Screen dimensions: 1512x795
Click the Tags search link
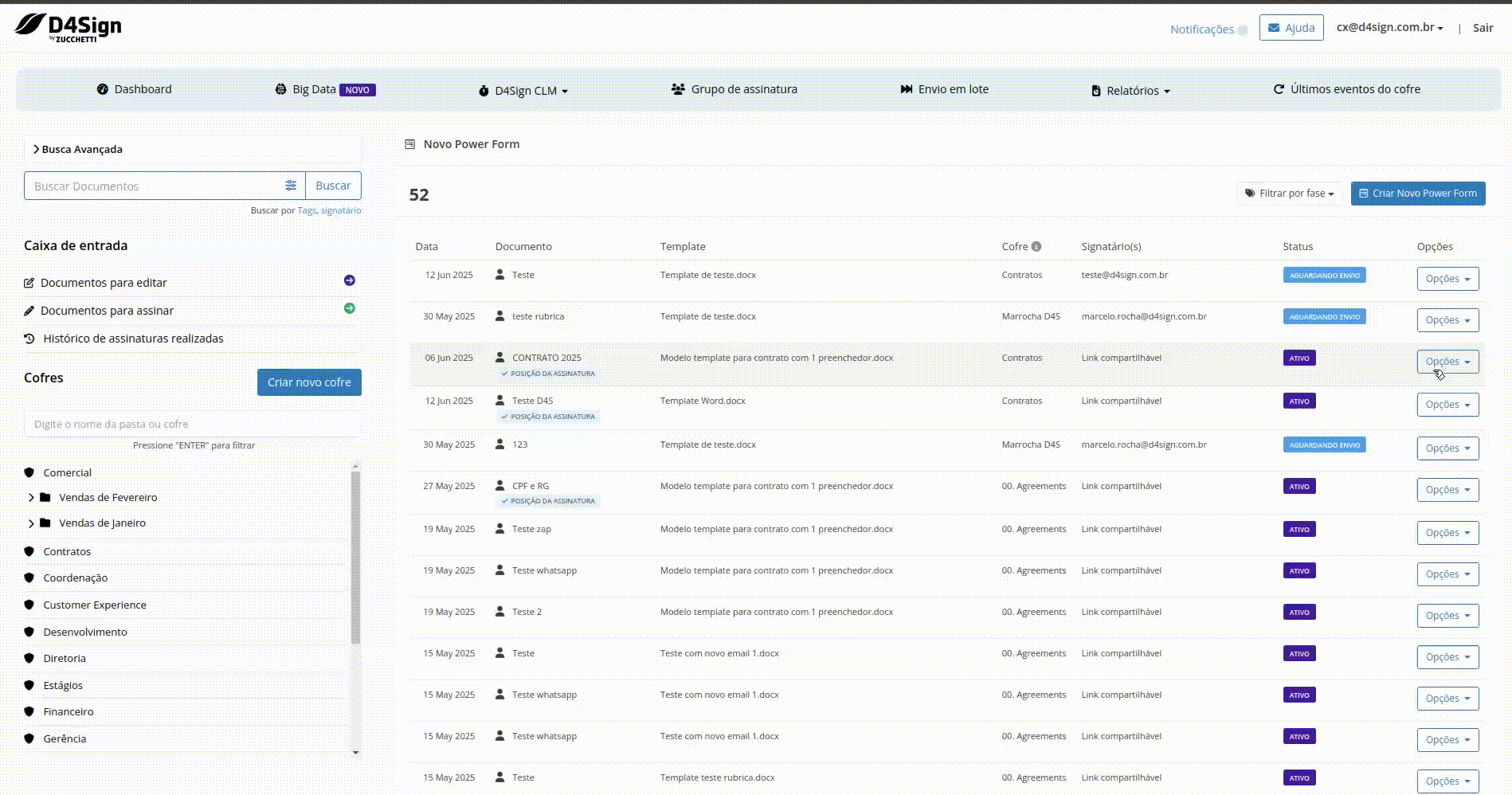point(307,210)
